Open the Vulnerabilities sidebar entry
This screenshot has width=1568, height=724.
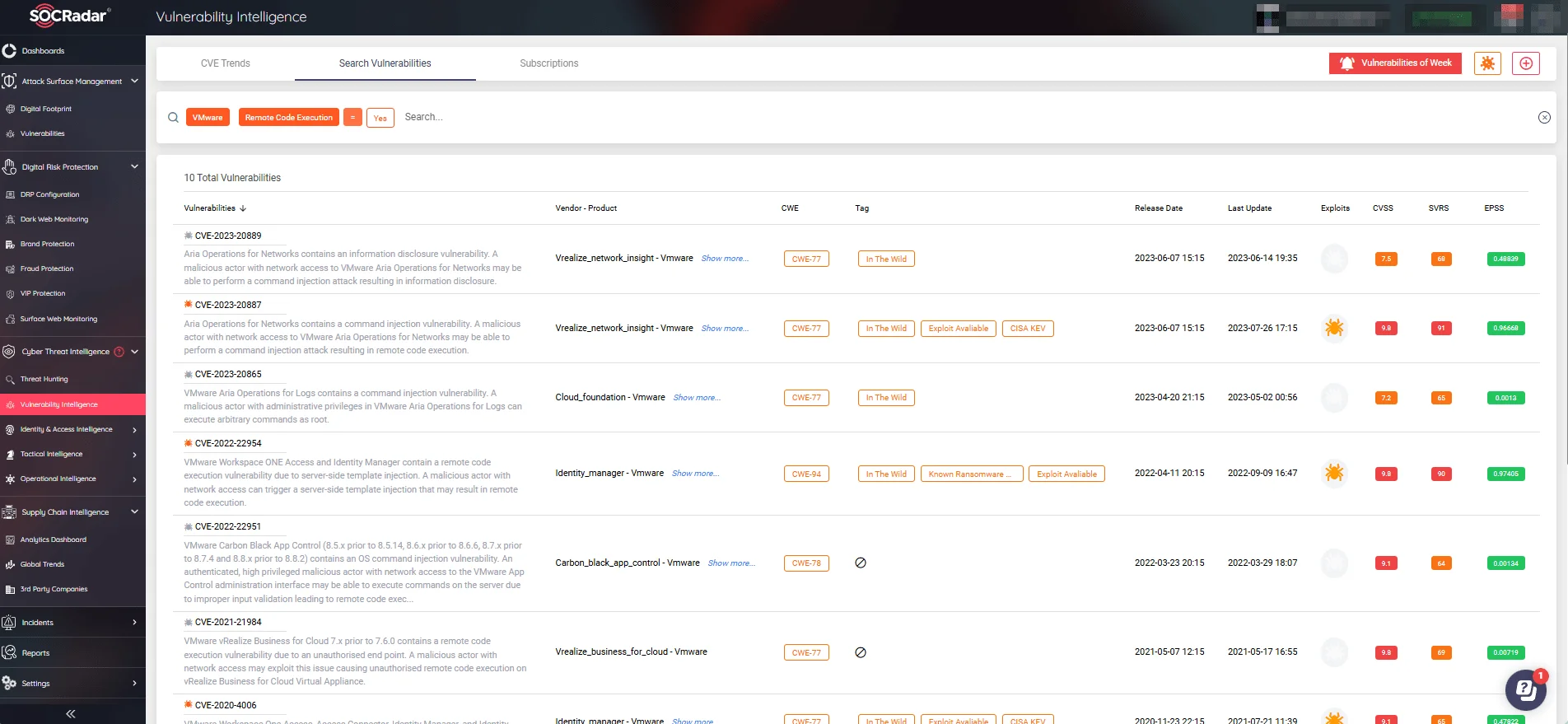point(43,133)
